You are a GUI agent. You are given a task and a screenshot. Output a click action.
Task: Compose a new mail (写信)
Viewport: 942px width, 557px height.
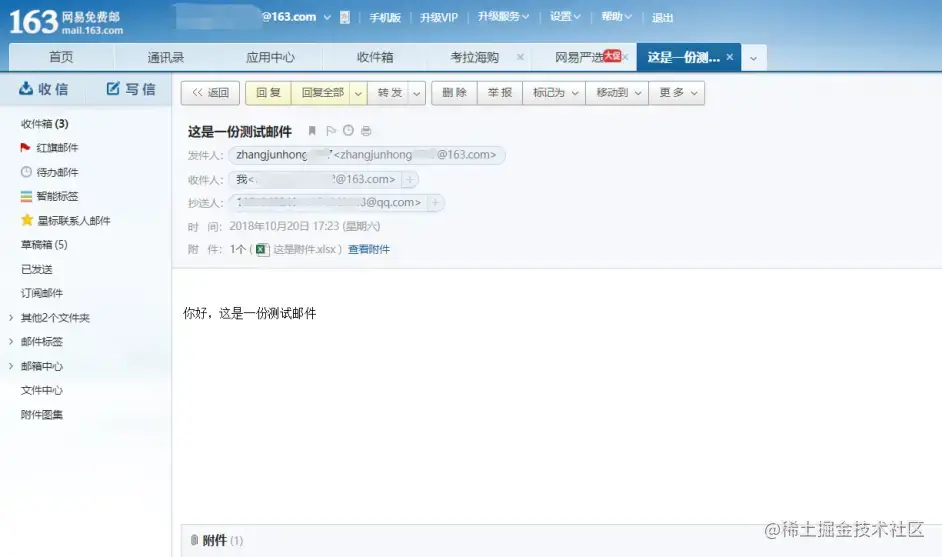tap(131, 89)
